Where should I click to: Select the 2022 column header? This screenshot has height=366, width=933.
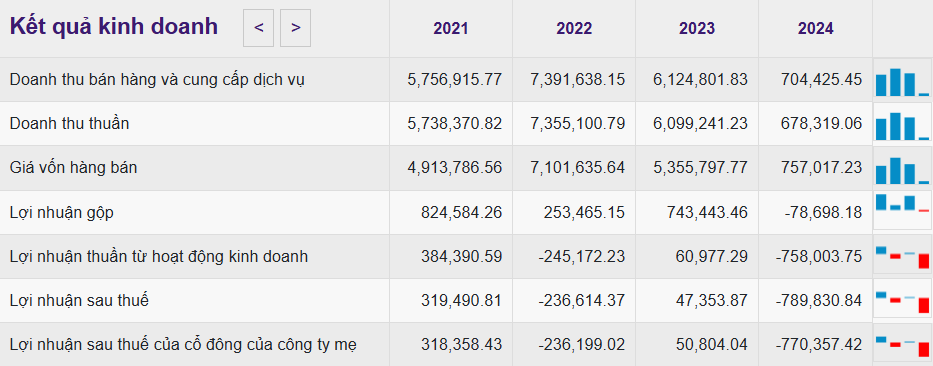click(x=574, y=29)
